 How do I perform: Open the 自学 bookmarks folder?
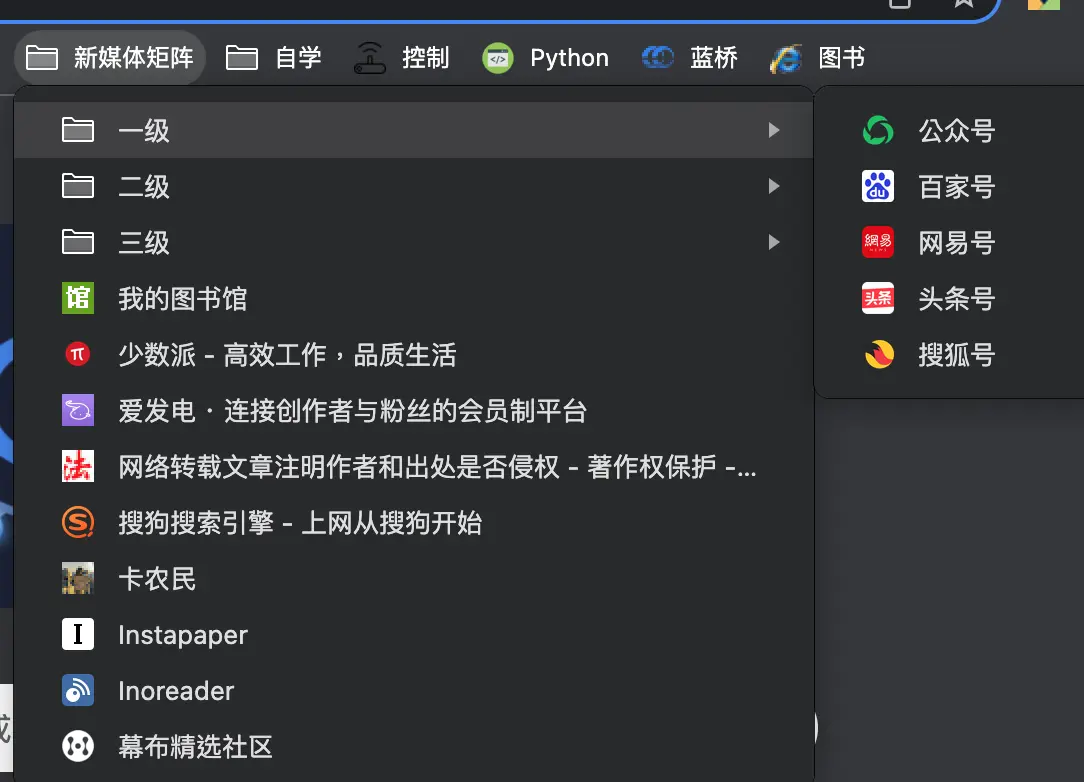point(275,58)
